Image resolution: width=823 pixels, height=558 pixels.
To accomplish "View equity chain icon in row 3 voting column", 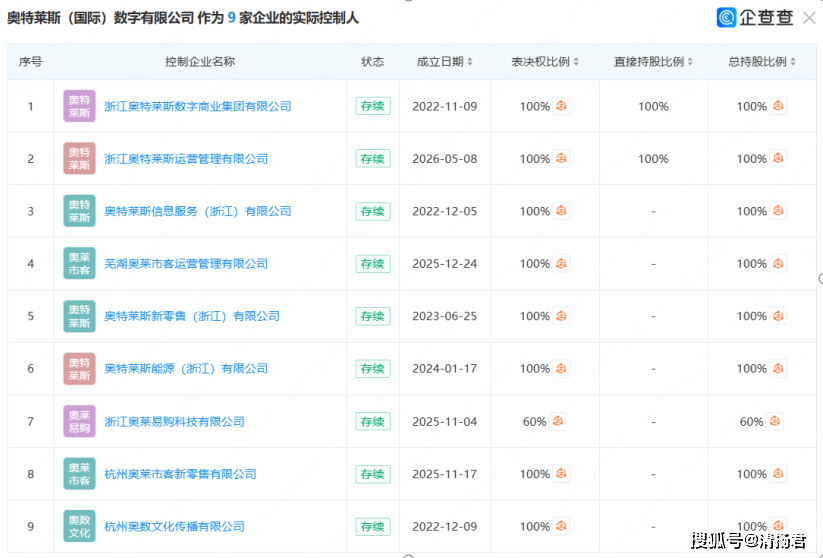I will tap(561, 210).
